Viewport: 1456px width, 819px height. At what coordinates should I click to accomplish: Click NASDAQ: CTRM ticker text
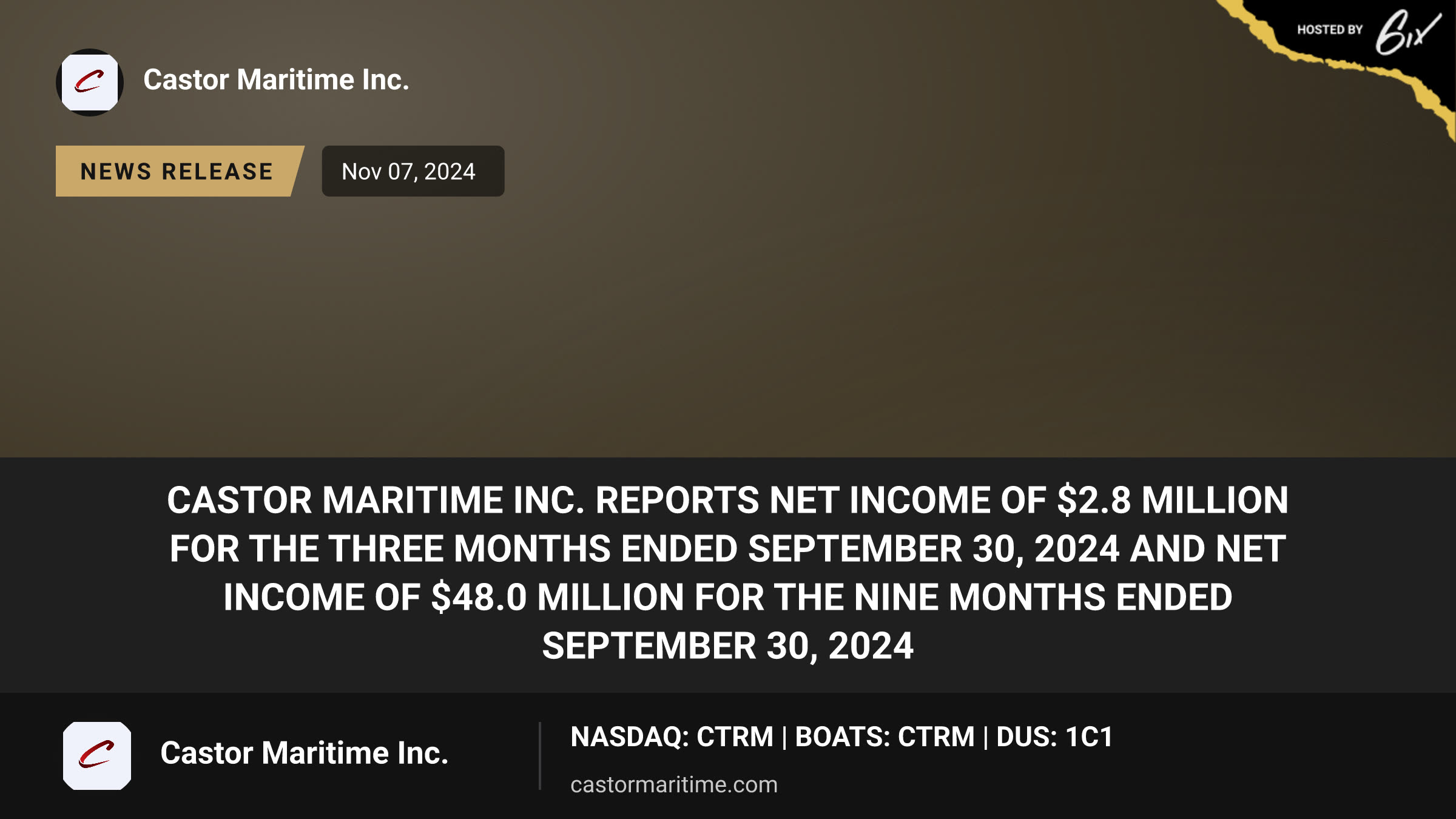pos(672,736)
